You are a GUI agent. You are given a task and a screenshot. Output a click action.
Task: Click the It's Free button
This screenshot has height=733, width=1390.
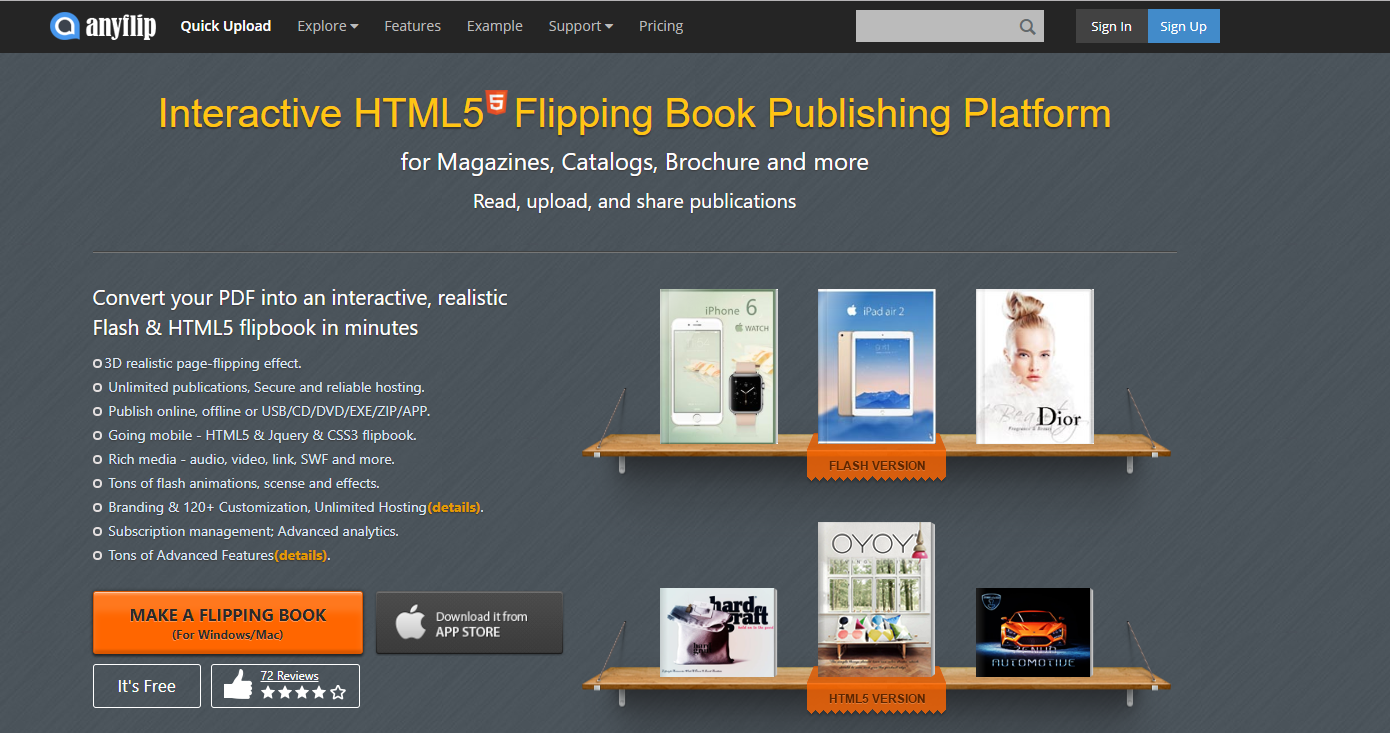coord(147,686)
